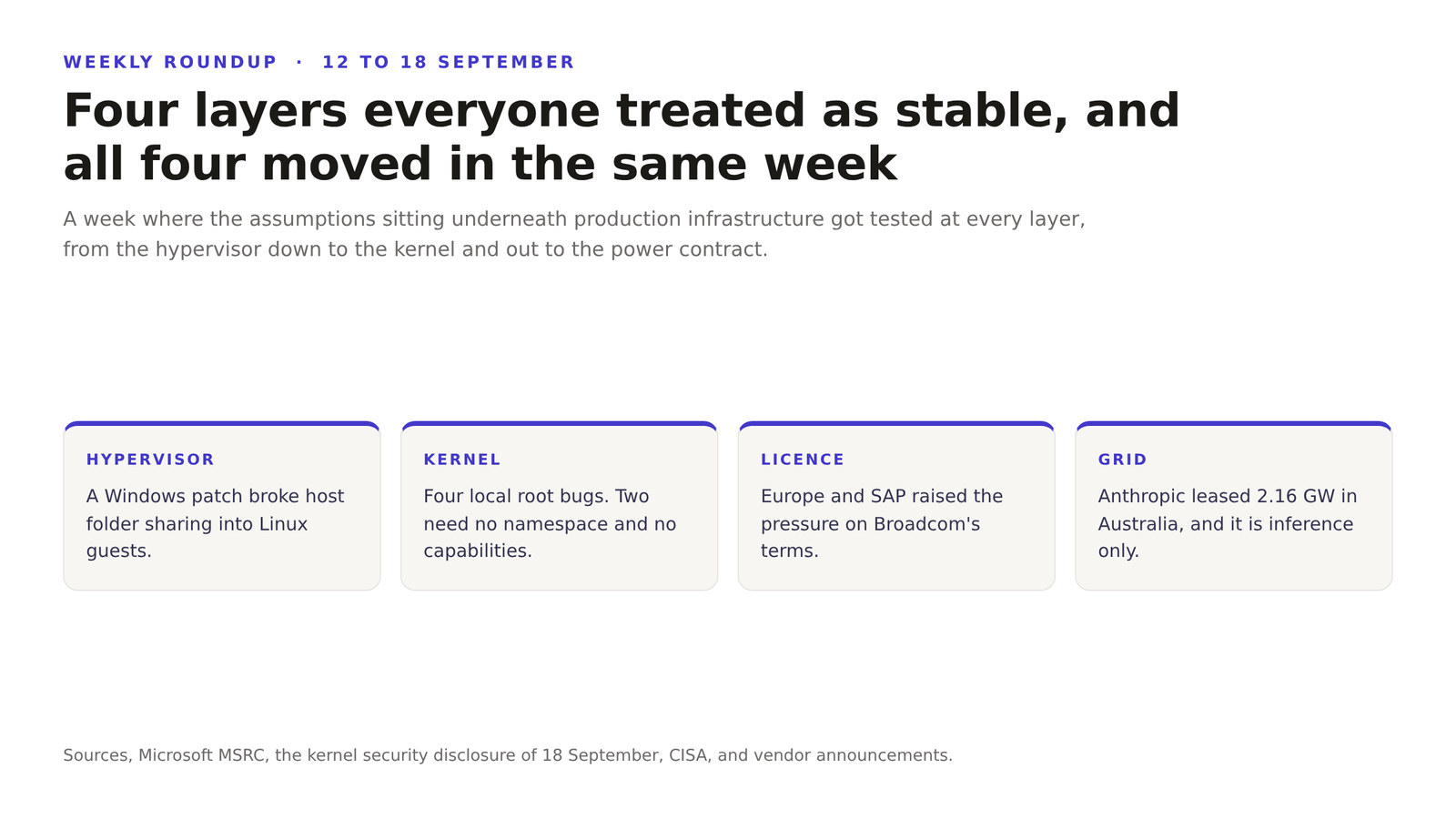Click the subtitle paragraph about production infrastructure
This screenshot has width=1456, height=819.
(574, 234)
